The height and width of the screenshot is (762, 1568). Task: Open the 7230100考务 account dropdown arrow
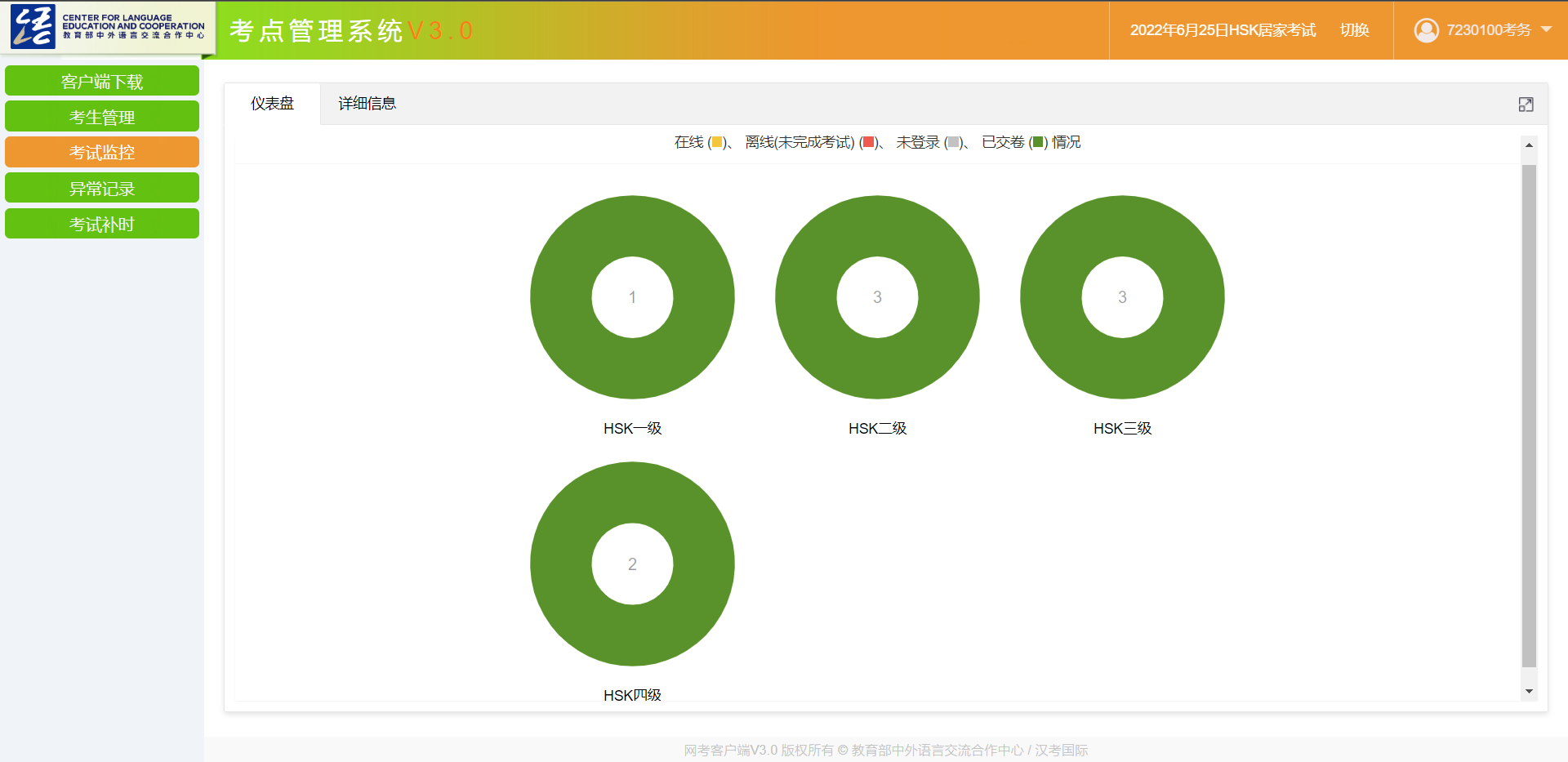click(1546, 29)
